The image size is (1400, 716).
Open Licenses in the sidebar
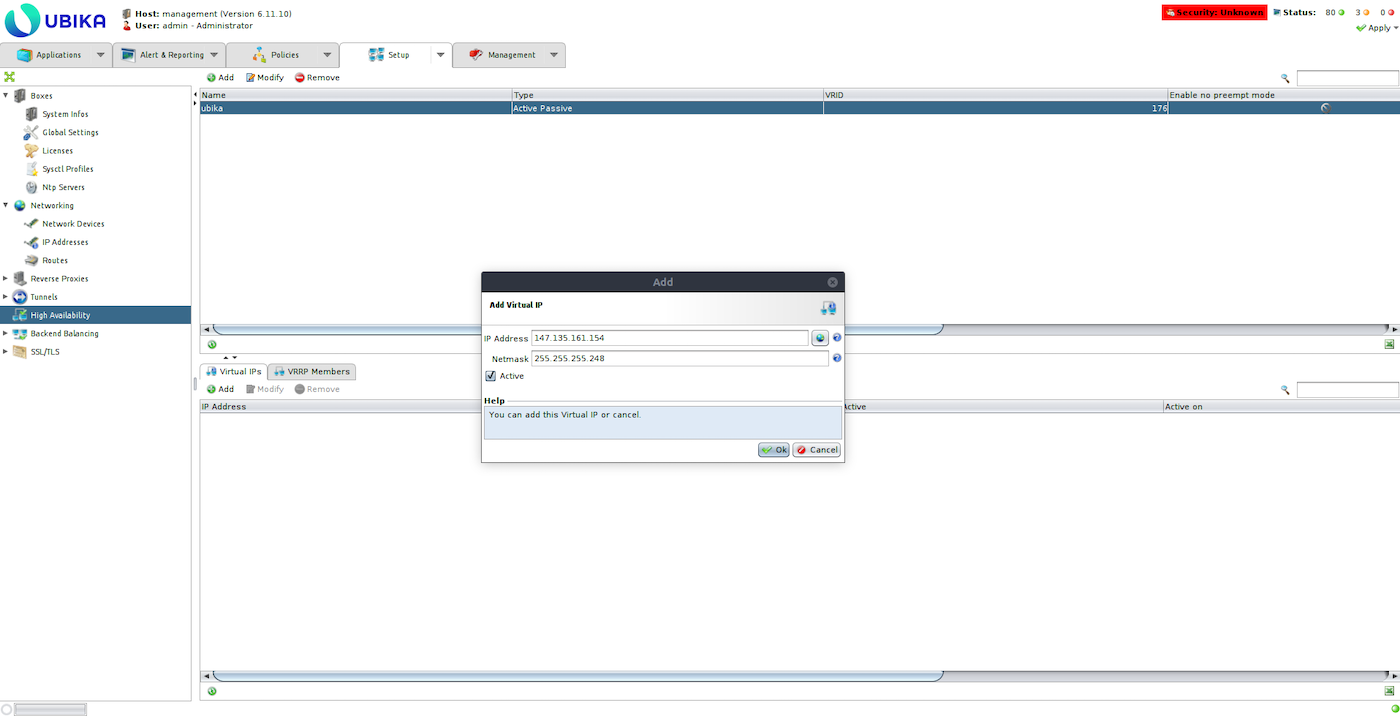tap(57, 151)
